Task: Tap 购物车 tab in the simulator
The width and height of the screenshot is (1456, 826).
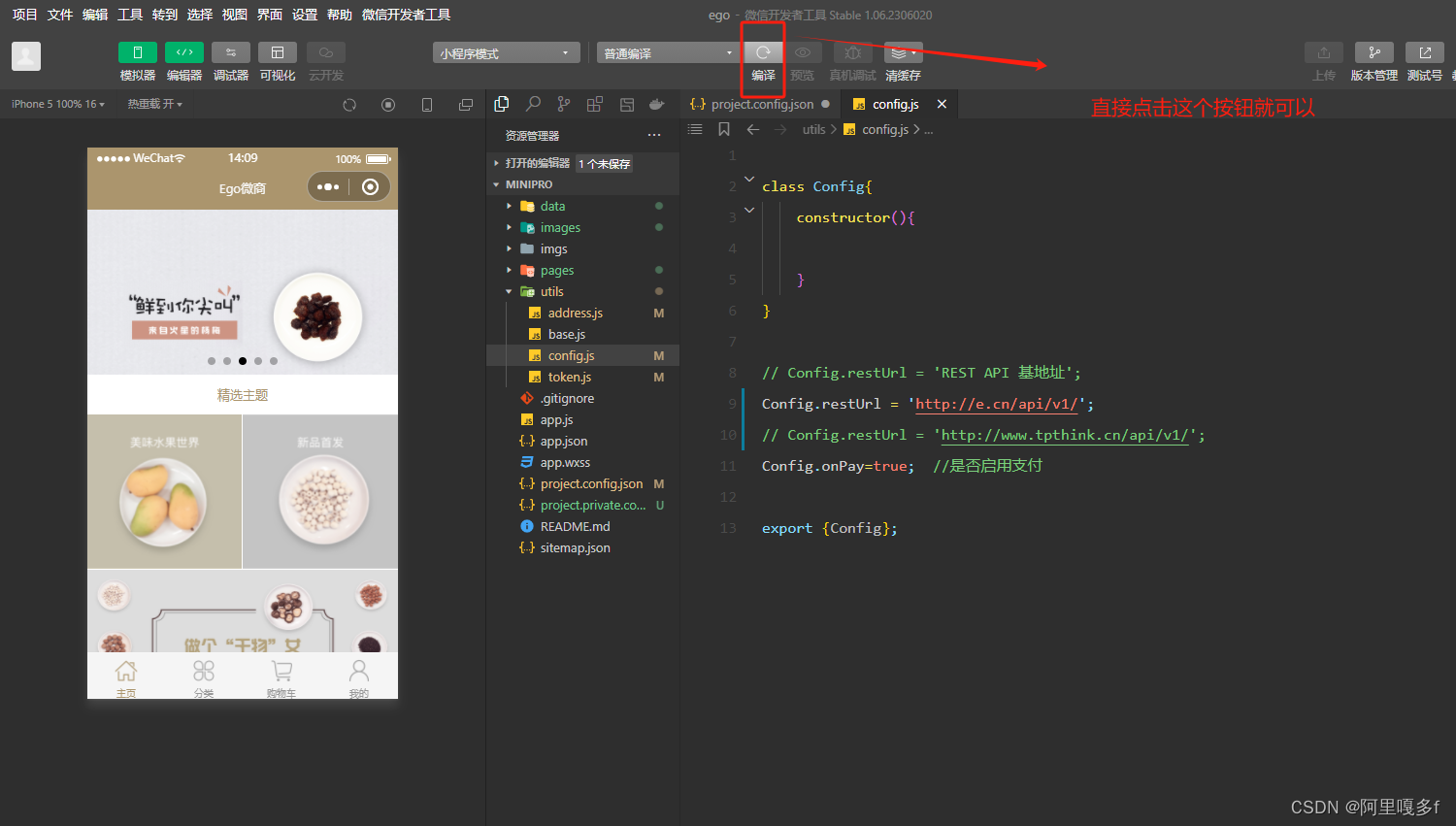Action: tap(281, 677)
